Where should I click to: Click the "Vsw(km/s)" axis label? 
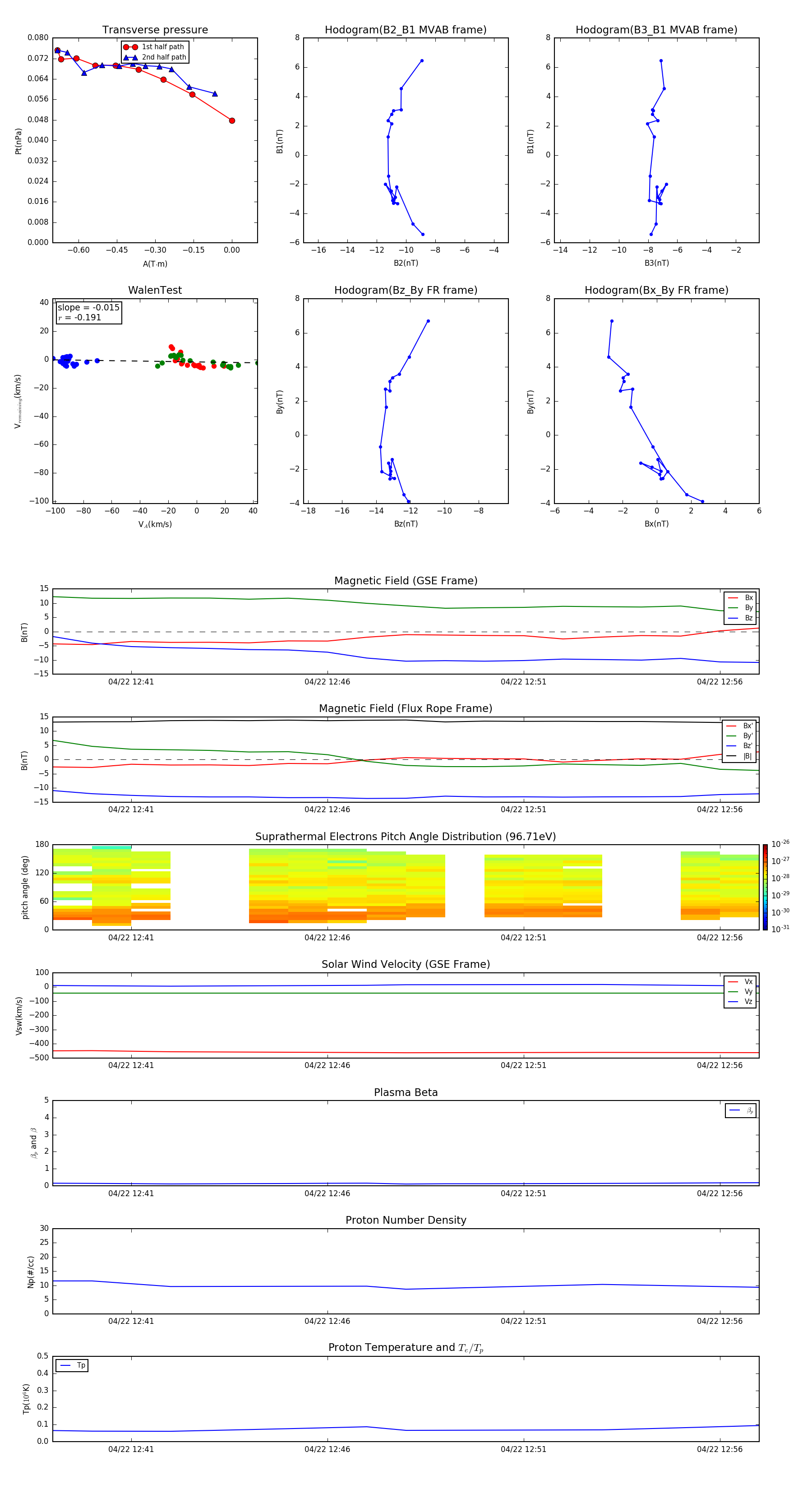18,1016
